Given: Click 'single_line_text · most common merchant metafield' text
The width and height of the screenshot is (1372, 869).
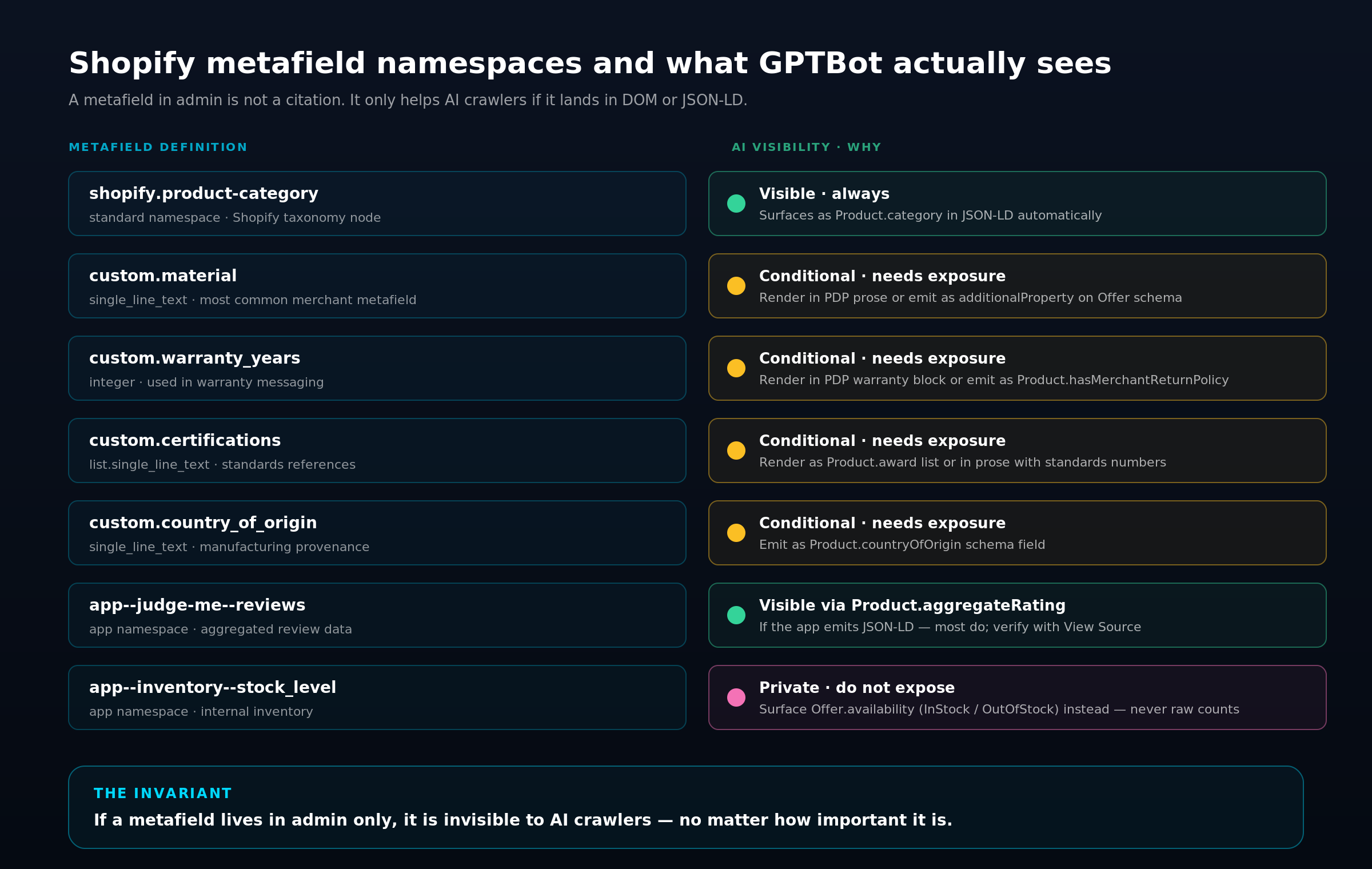Looking at the screenshot, I should (253, 300).
